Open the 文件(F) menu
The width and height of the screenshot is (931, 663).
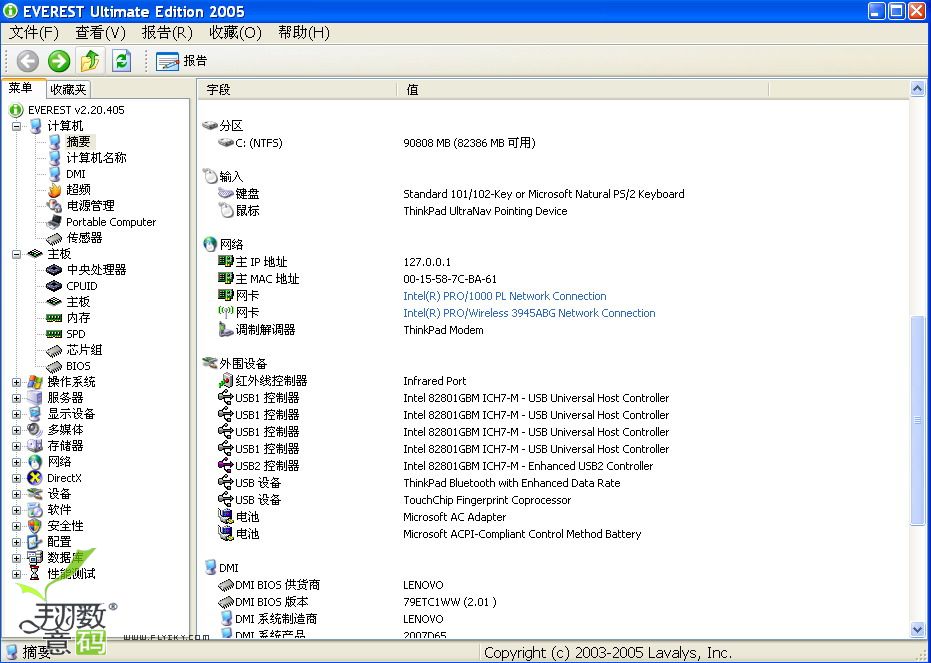(x=34, y=32)
